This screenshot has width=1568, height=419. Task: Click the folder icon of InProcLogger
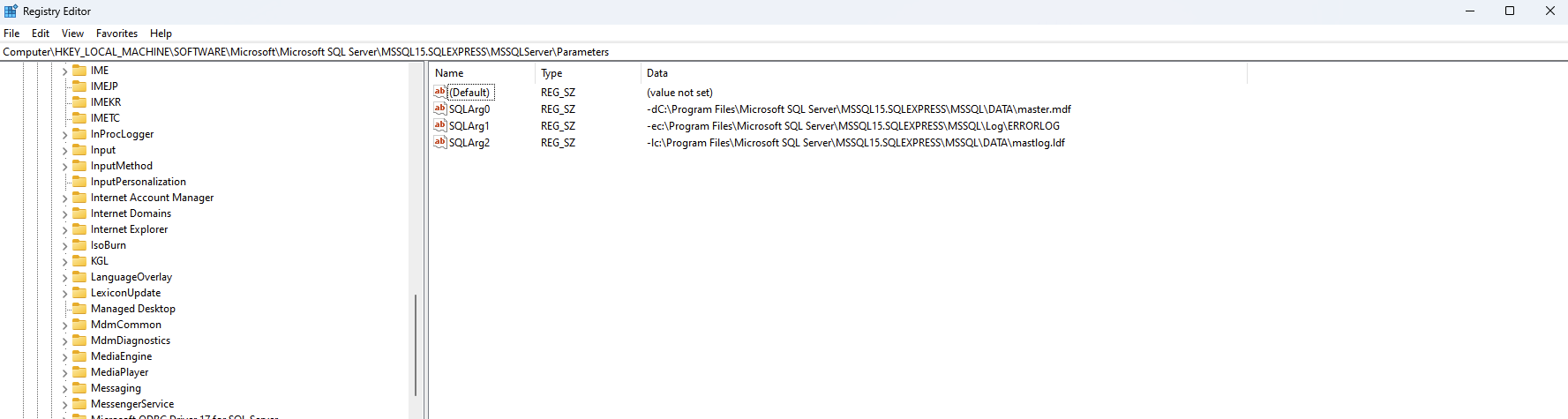pos(79,133)
